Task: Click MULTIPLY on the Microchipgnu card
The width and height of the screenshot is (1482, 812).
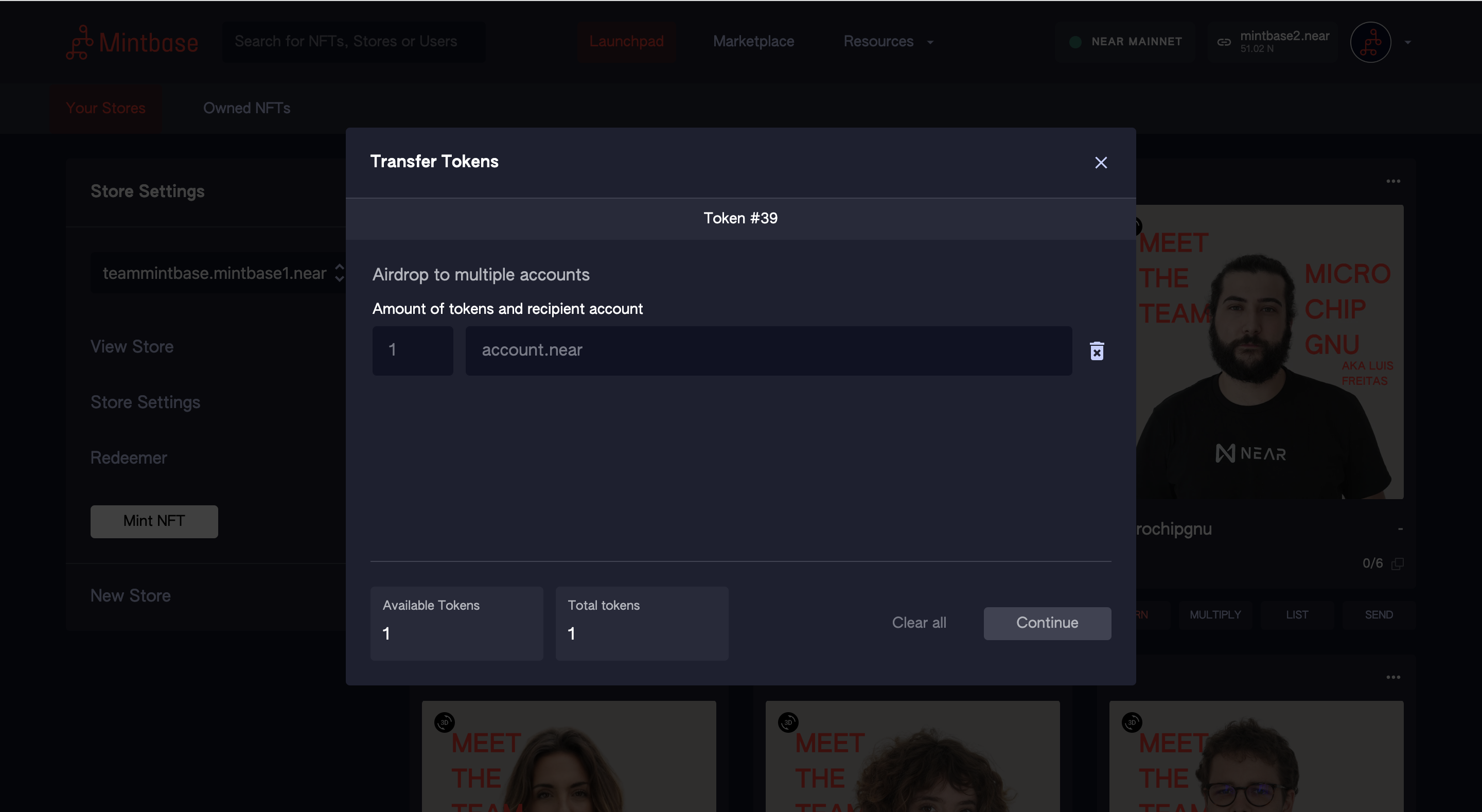Action: 1215,614
